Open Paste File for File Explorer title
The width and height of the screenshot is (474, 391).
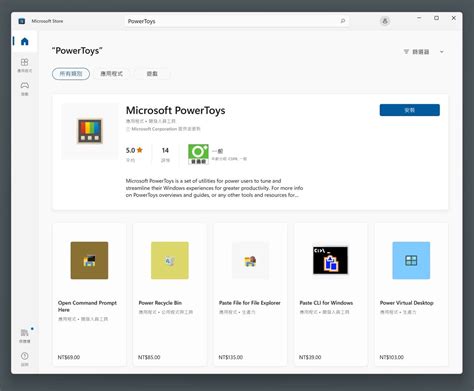250,303
